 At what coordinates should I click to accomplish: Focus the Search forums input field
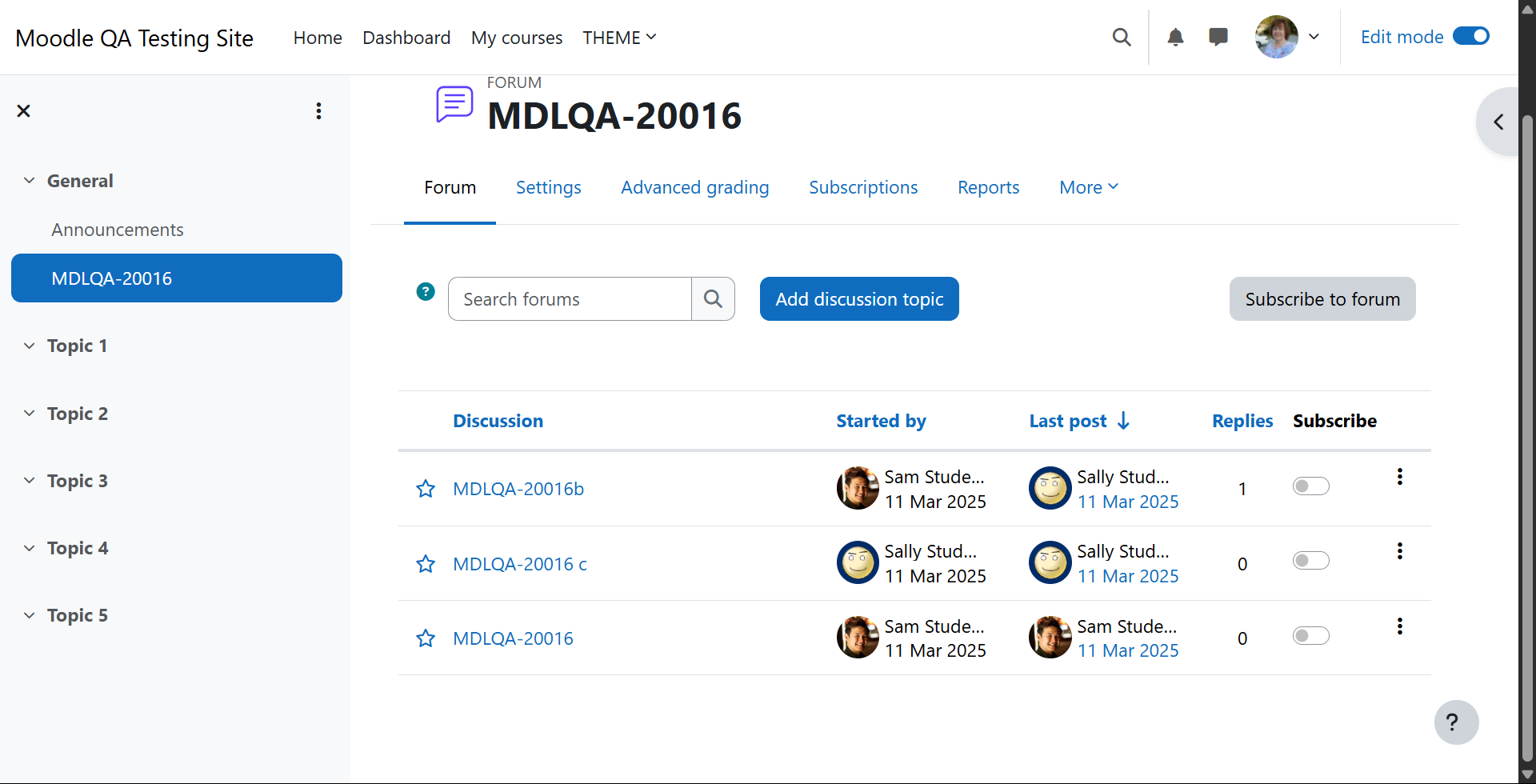coord(570,299)
